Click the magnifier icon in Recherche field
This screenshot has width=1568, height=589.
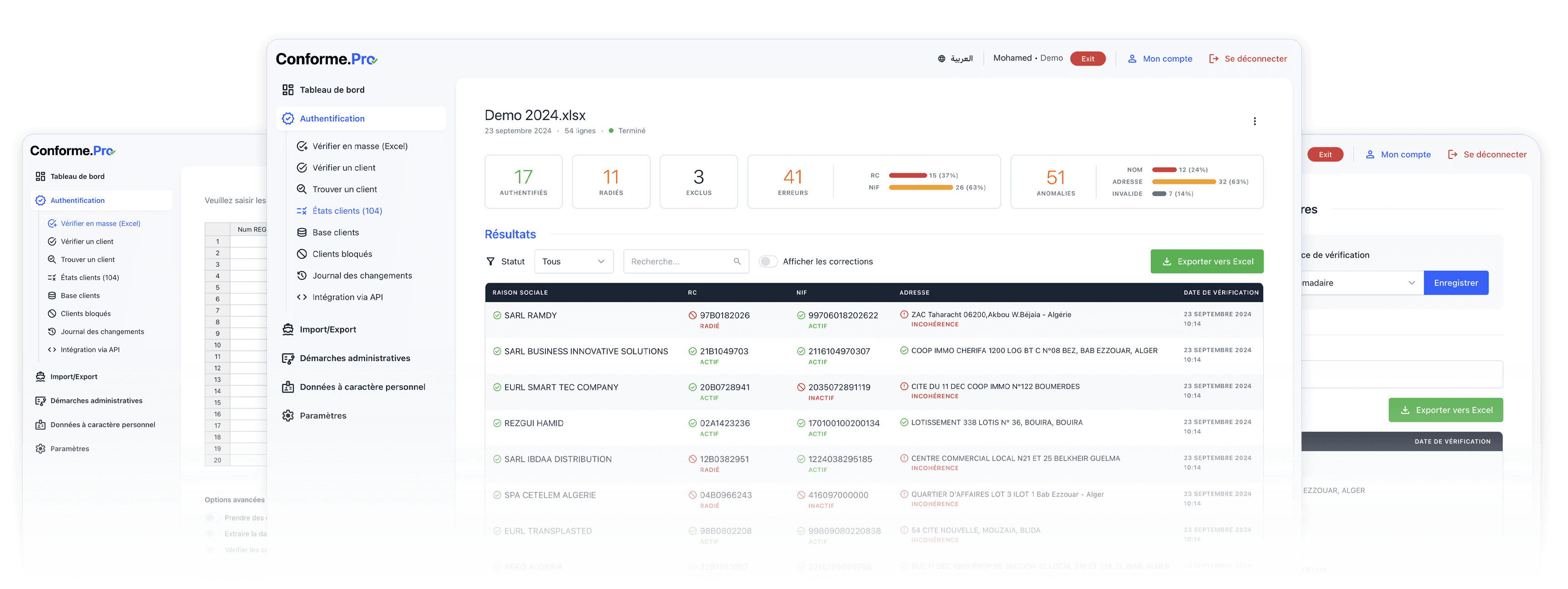(737, 262)
